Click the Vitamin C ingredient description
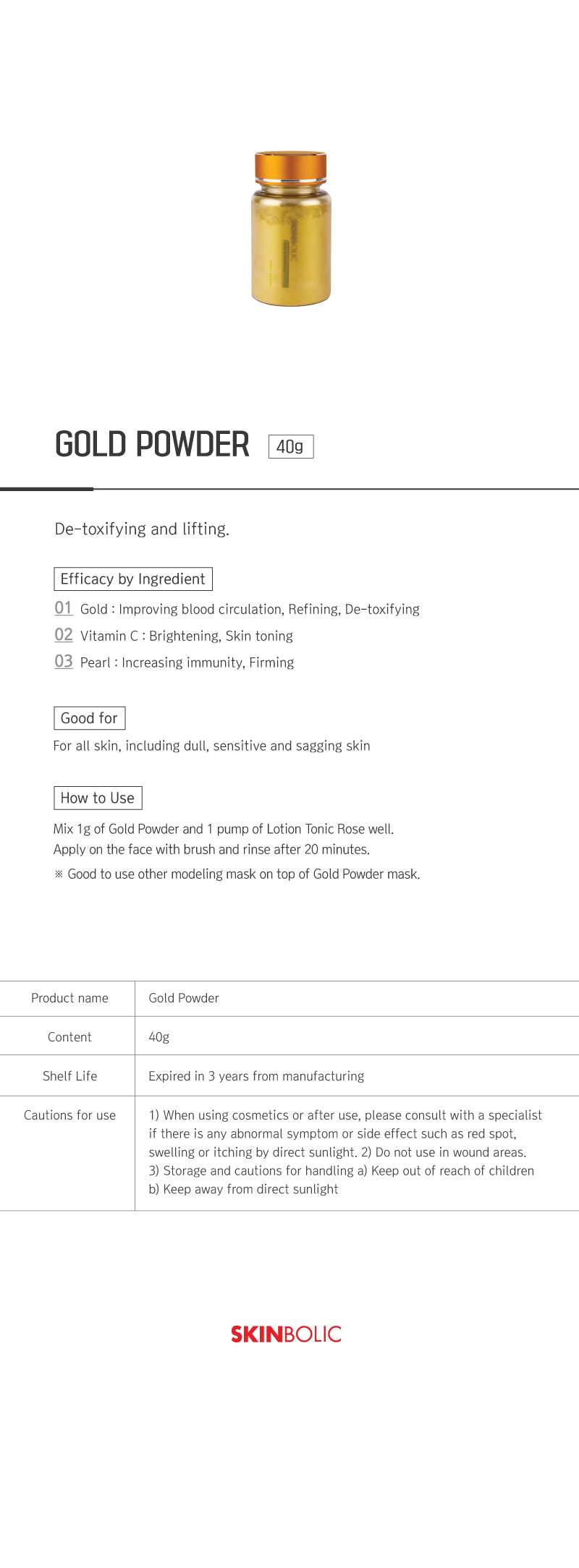The height and width of the screenshot is (1568, 579). click(x=187, y=636)
